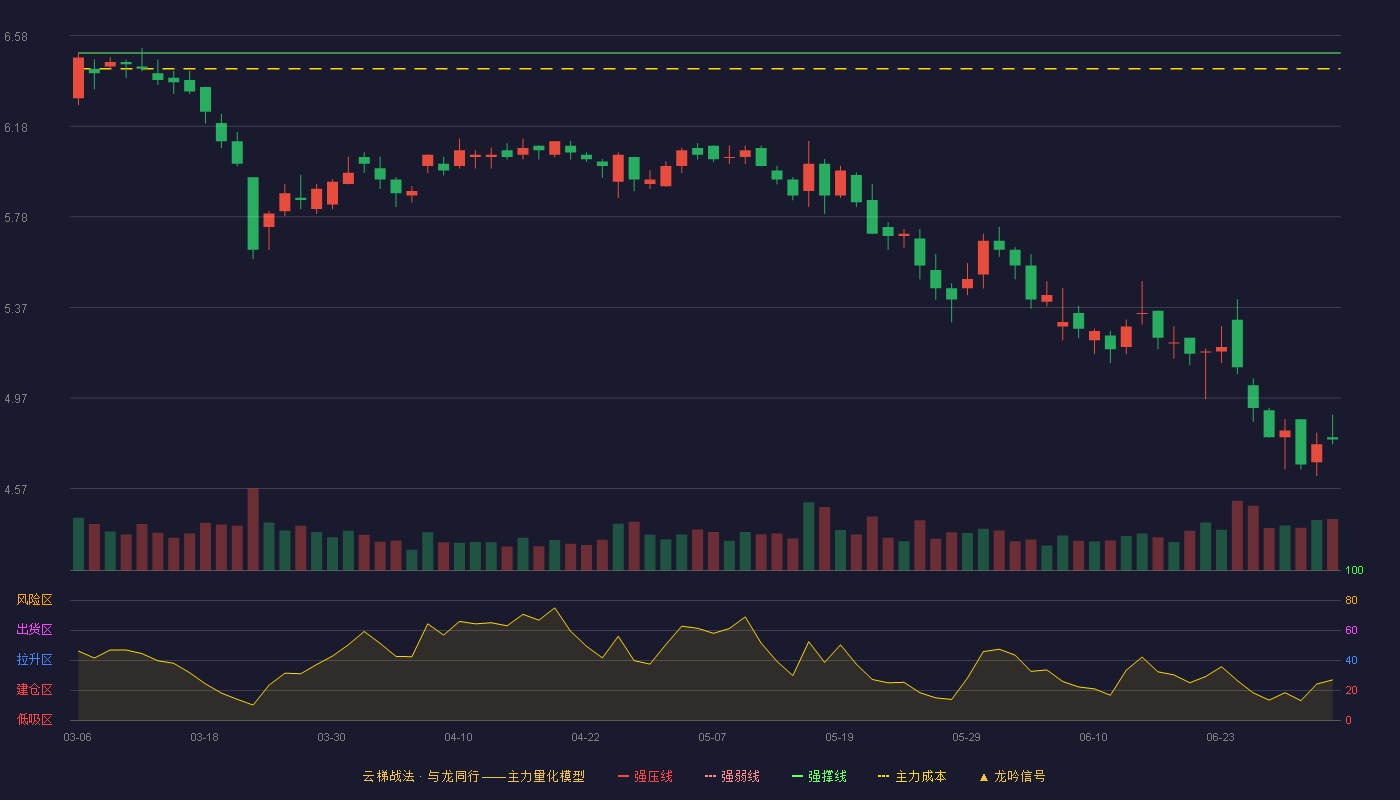Click the 05-29 date label
1400x800 pixels.
pos(966,737)
